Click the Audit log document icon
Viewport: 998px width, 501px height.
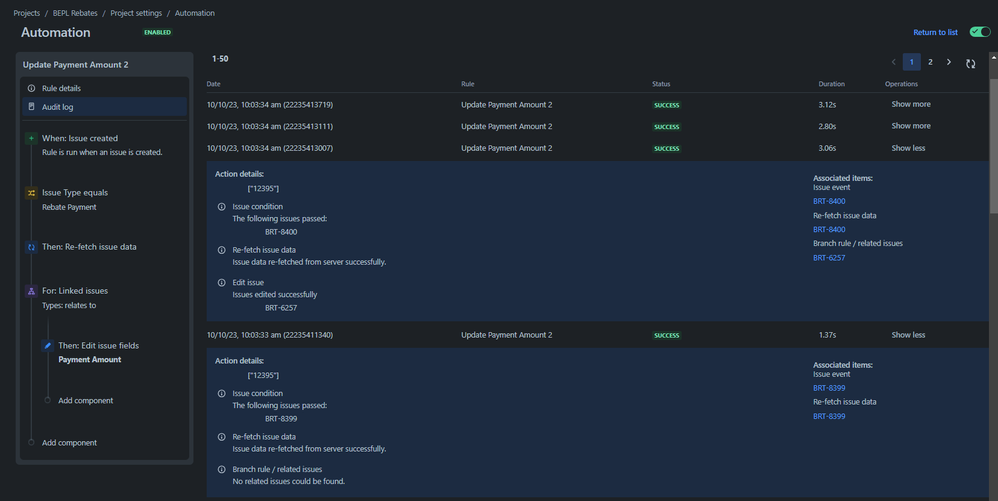(31, 107)
